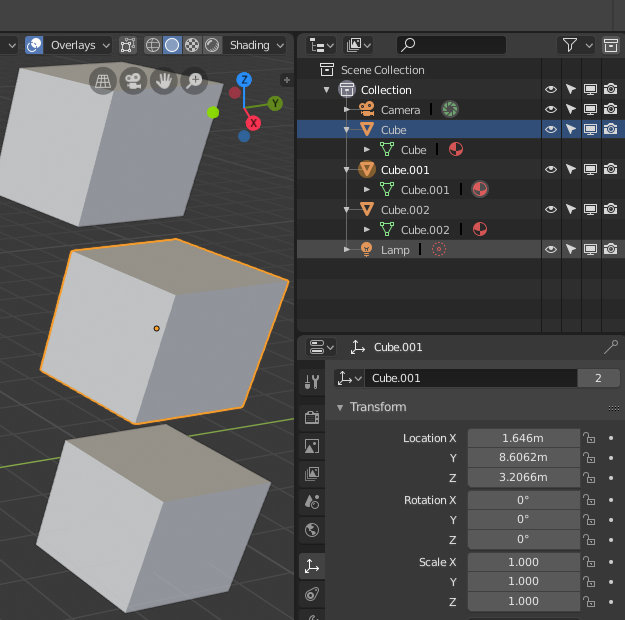The height and width of the screenshot is (620, 625).
Task: Click the pan hand icon in viewport
Action: click(x=164, y=81)
